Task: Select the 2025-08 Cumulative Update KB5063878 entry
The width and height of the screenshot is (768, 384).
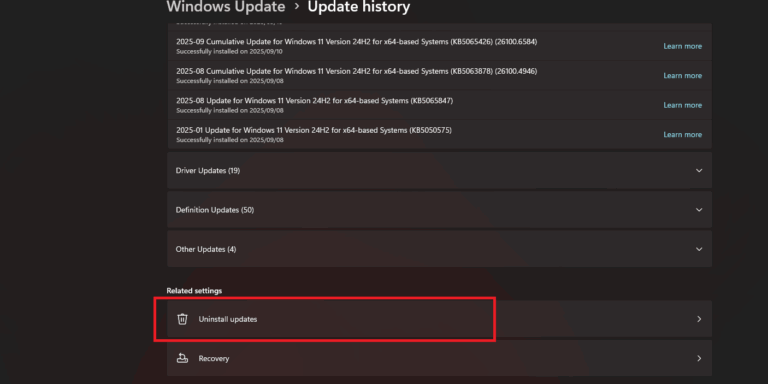Action: 439,75
